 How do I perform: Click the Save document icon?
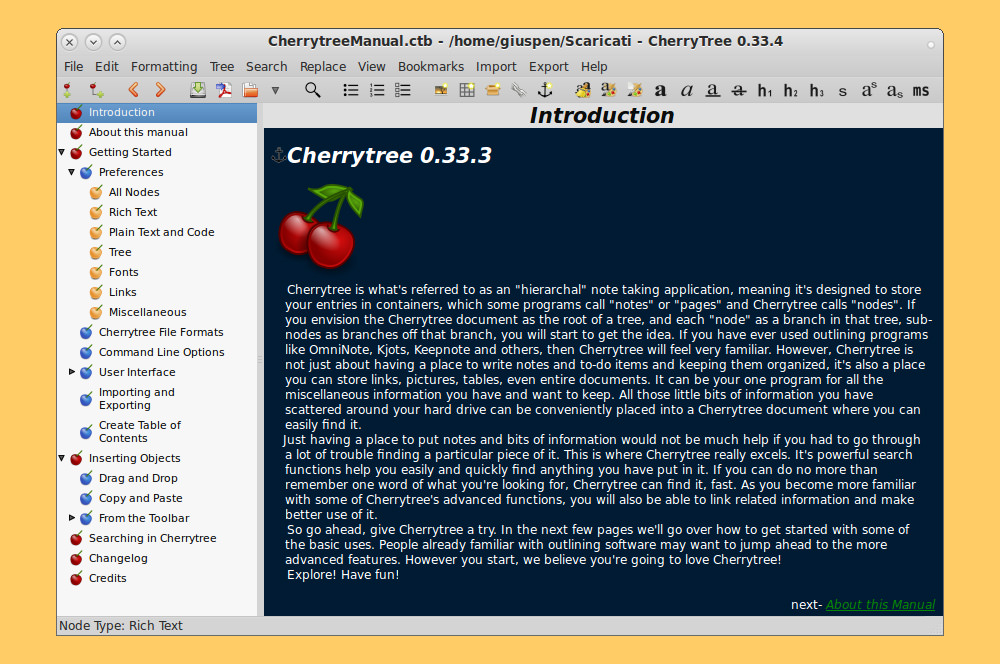tap(198, 90)
